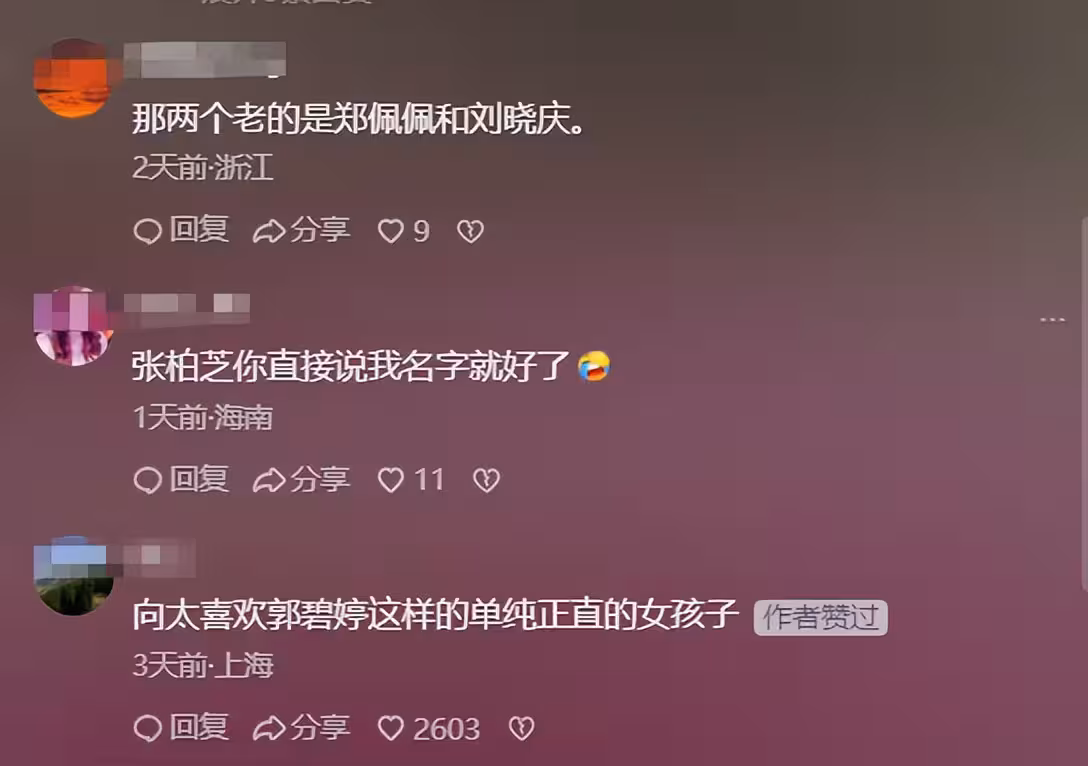Viewport: 1088px width, 766px height.
Task: Open the landscape avatar profile
Action: point(74,576)
